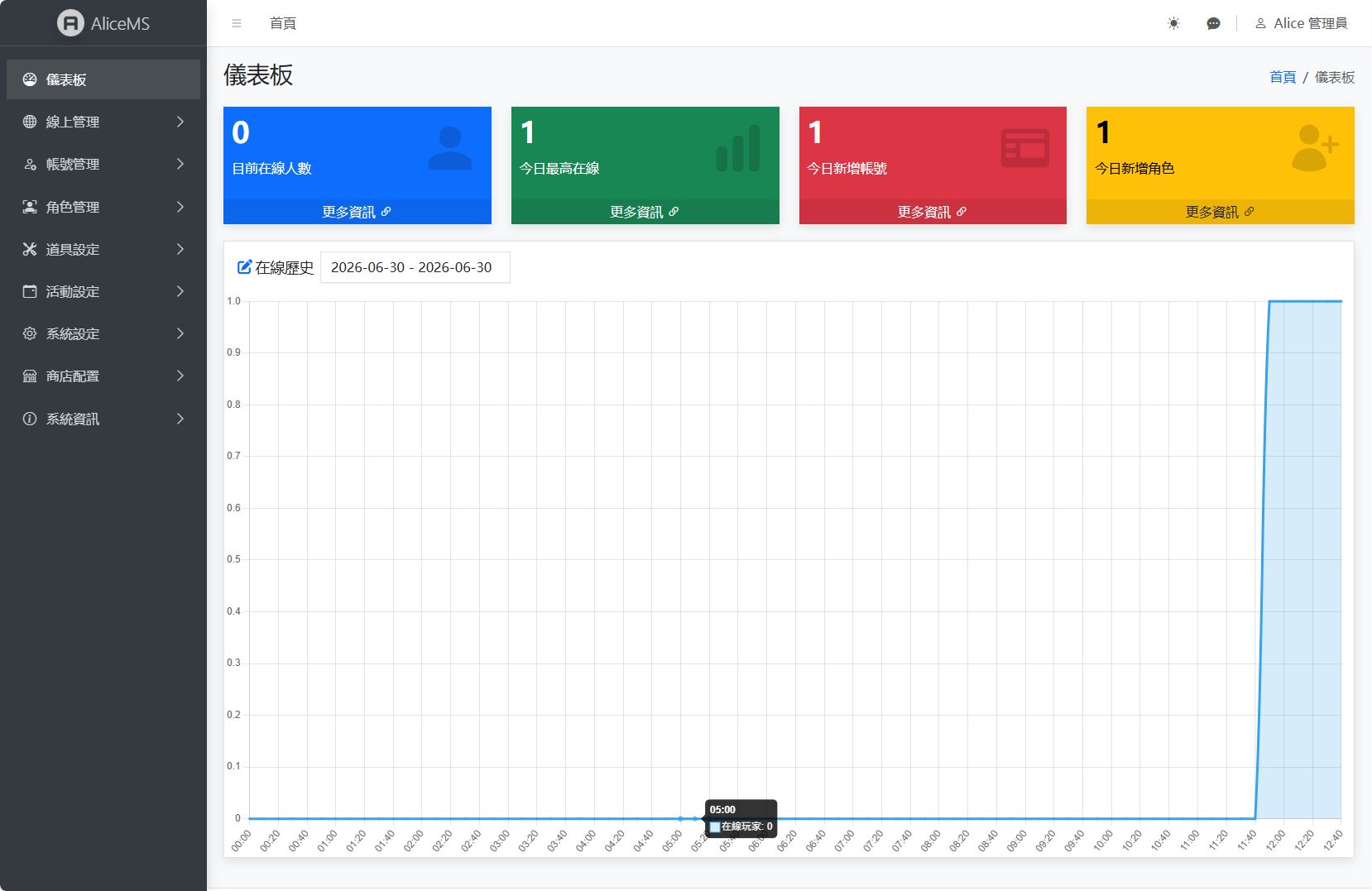Click 更多資訊 on the 今日最高在線 card
The height and width of the screenshot is (891, 1372).
click(645, 212)
